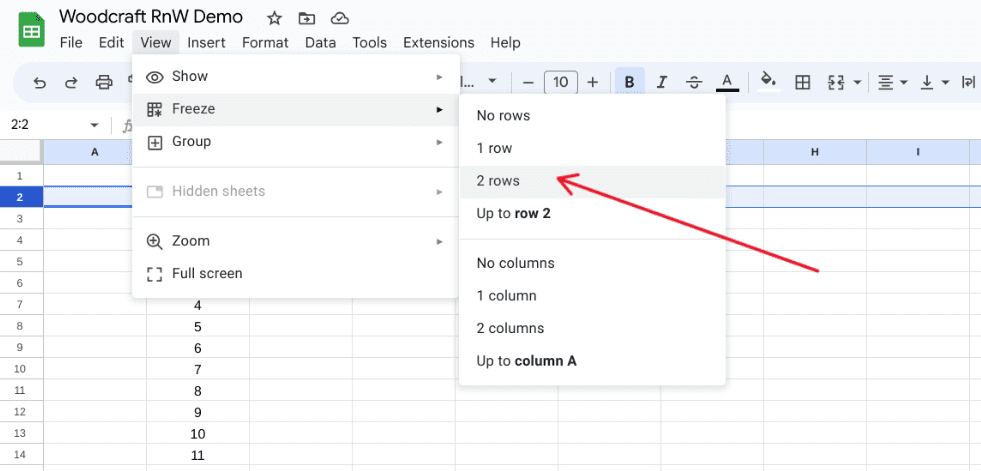Choose 1 row in Freeze submenu
The image size is (981, 471).
[x=592, y=148]
